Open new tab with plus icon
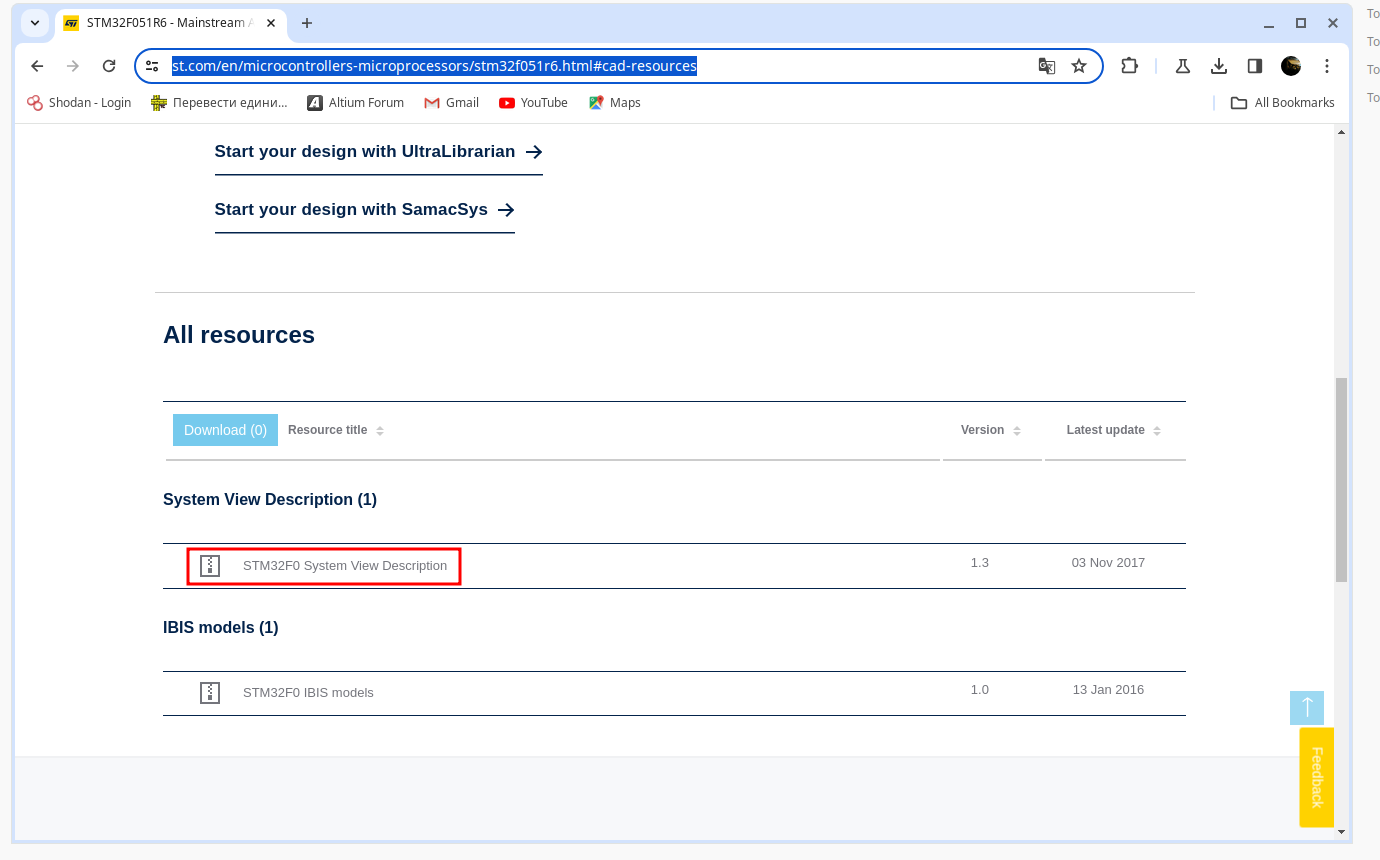 [307, 23]
